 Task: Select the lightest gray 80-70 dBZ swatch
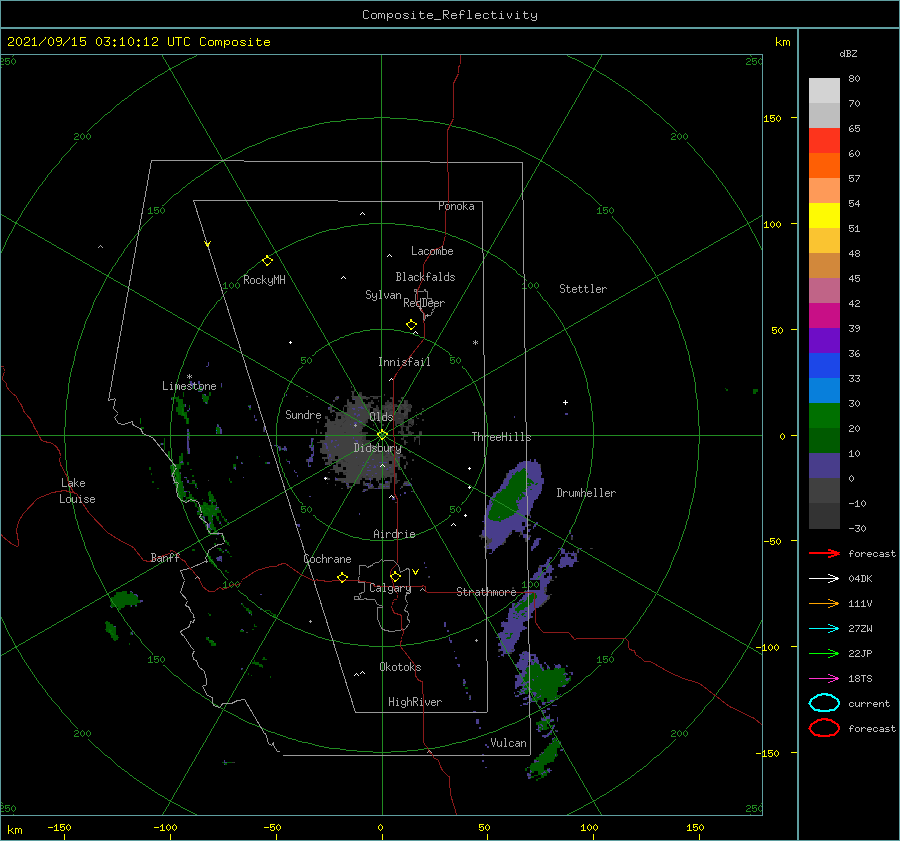pos(824,91)
